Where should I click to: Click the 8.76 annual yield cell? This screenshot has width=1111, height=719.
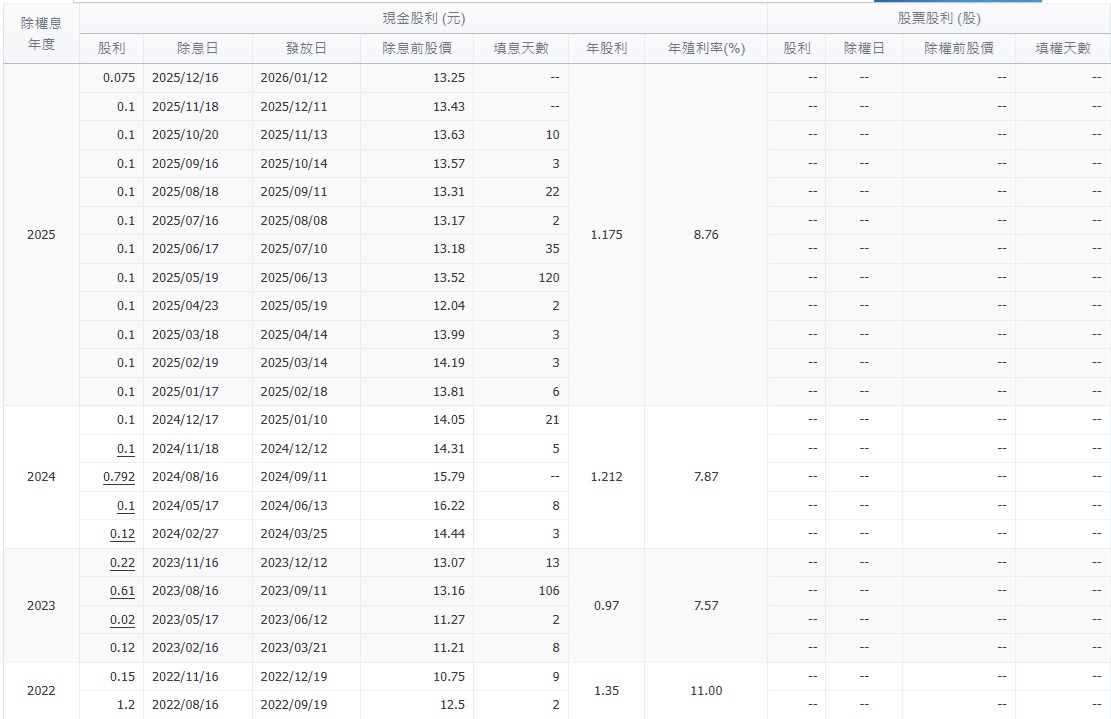pos(706,235)
